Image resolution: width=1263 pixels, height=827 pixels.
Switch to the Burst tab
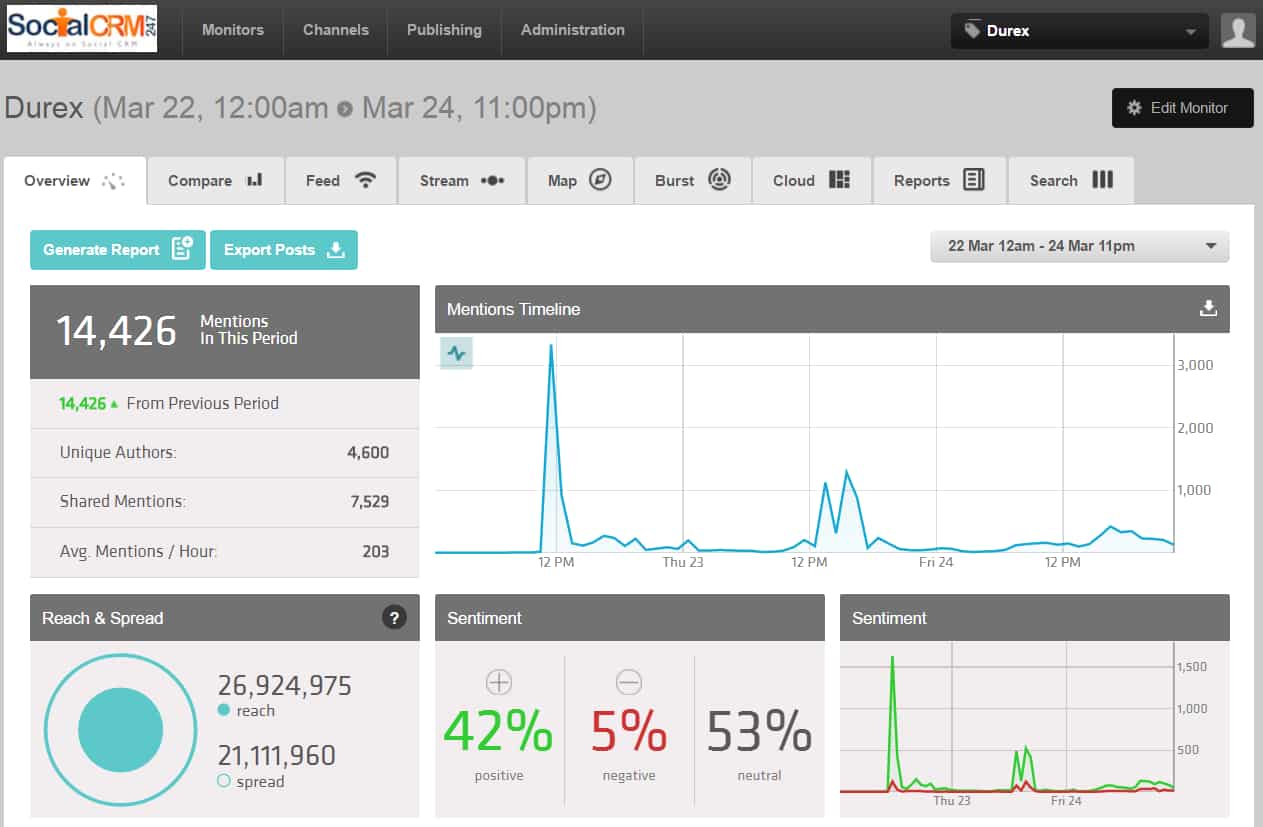click(693, 181)
